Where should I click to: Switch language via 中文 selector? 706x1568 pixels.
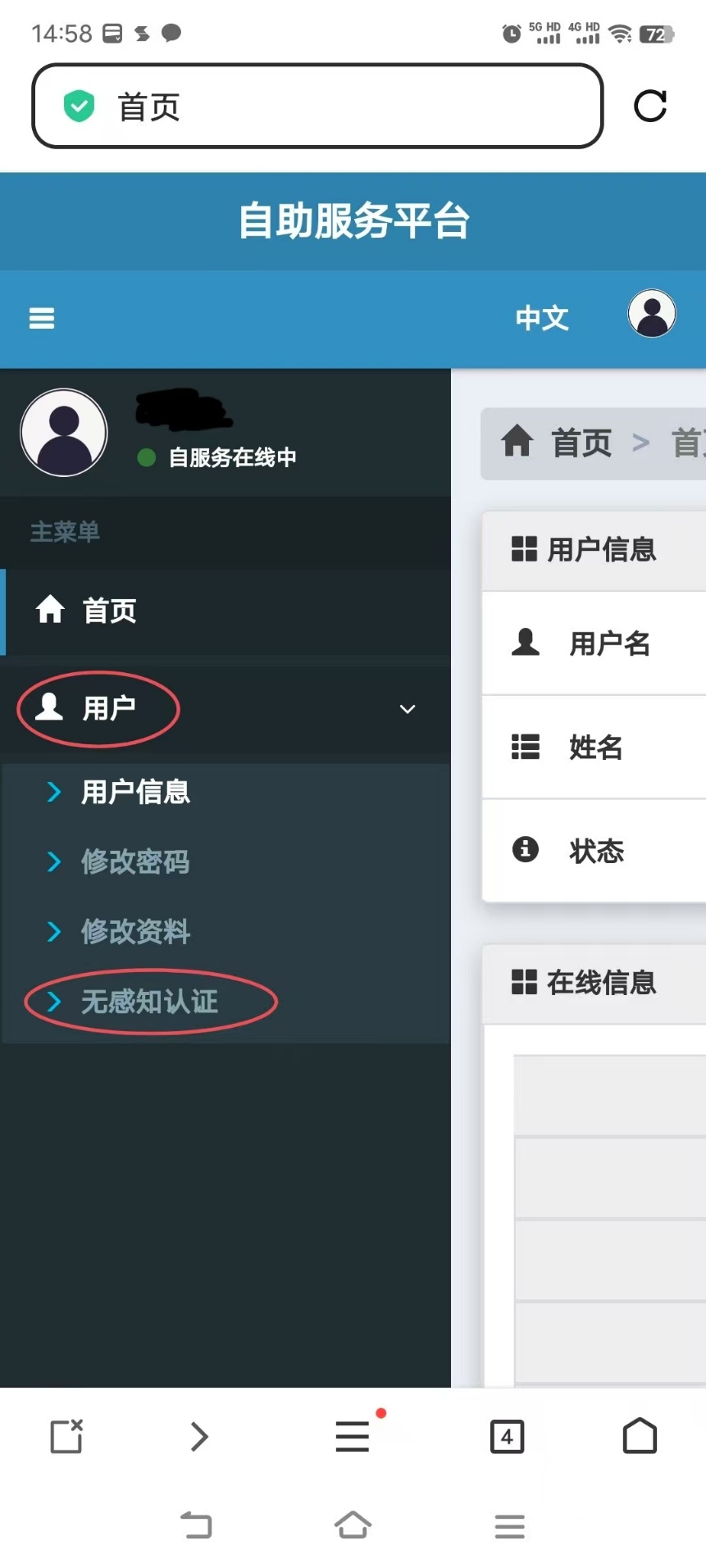(x=542, y=318)
